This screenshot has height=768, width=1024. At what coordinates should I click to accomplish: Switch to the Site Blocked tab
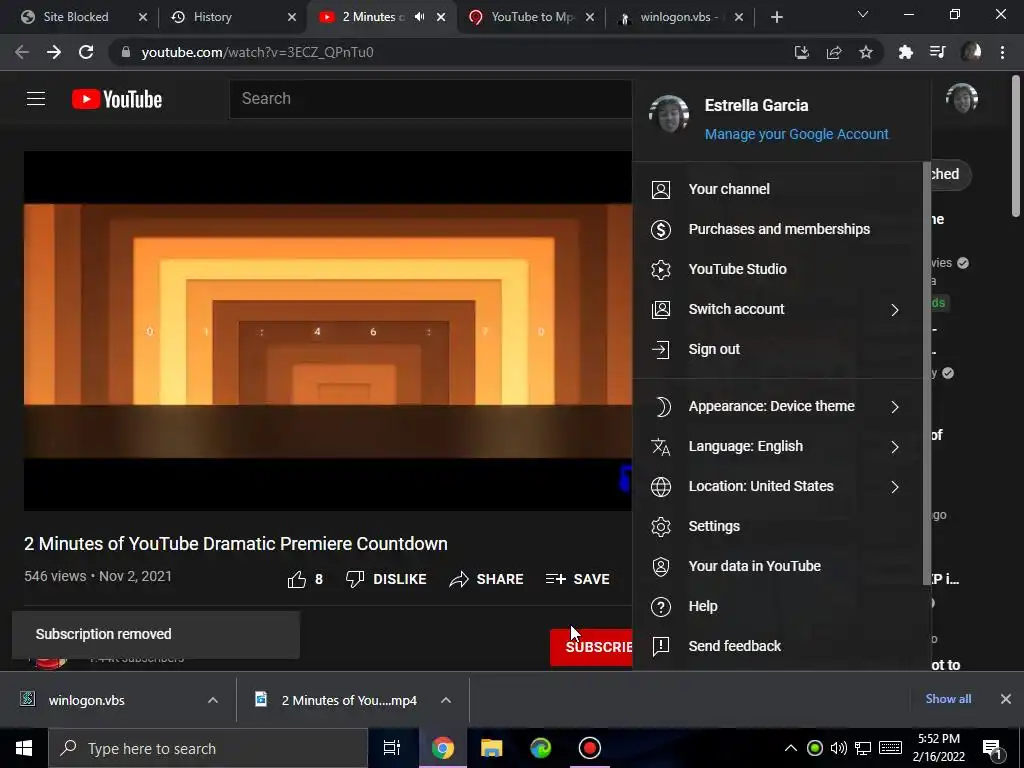coord(83,17)
